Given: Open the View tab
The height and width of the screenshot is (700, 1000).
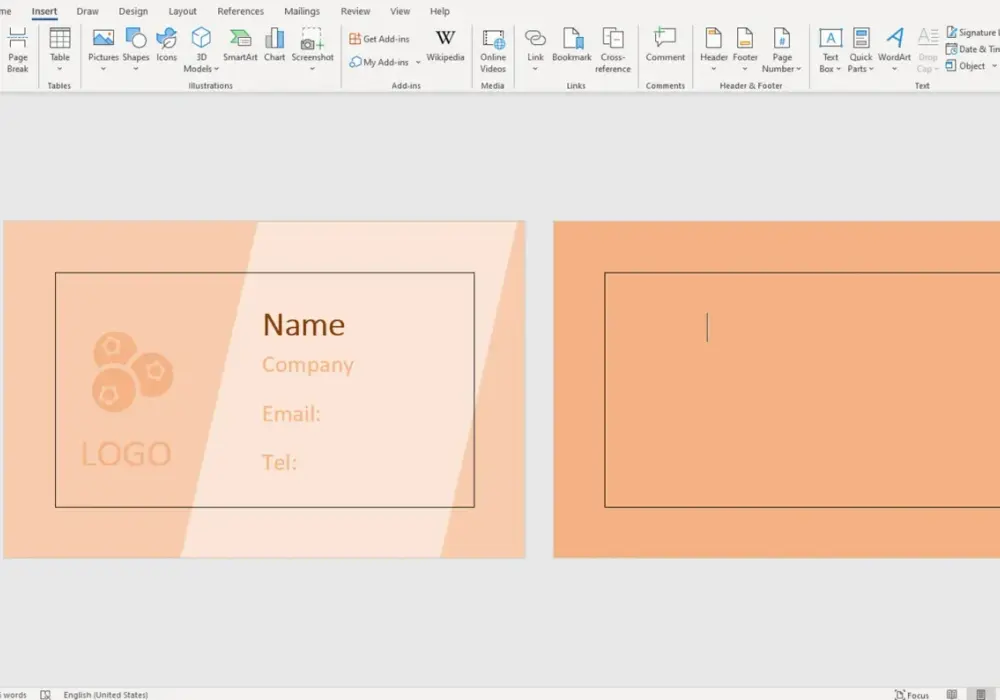Looking at the screenshot, I should (400, 11).
